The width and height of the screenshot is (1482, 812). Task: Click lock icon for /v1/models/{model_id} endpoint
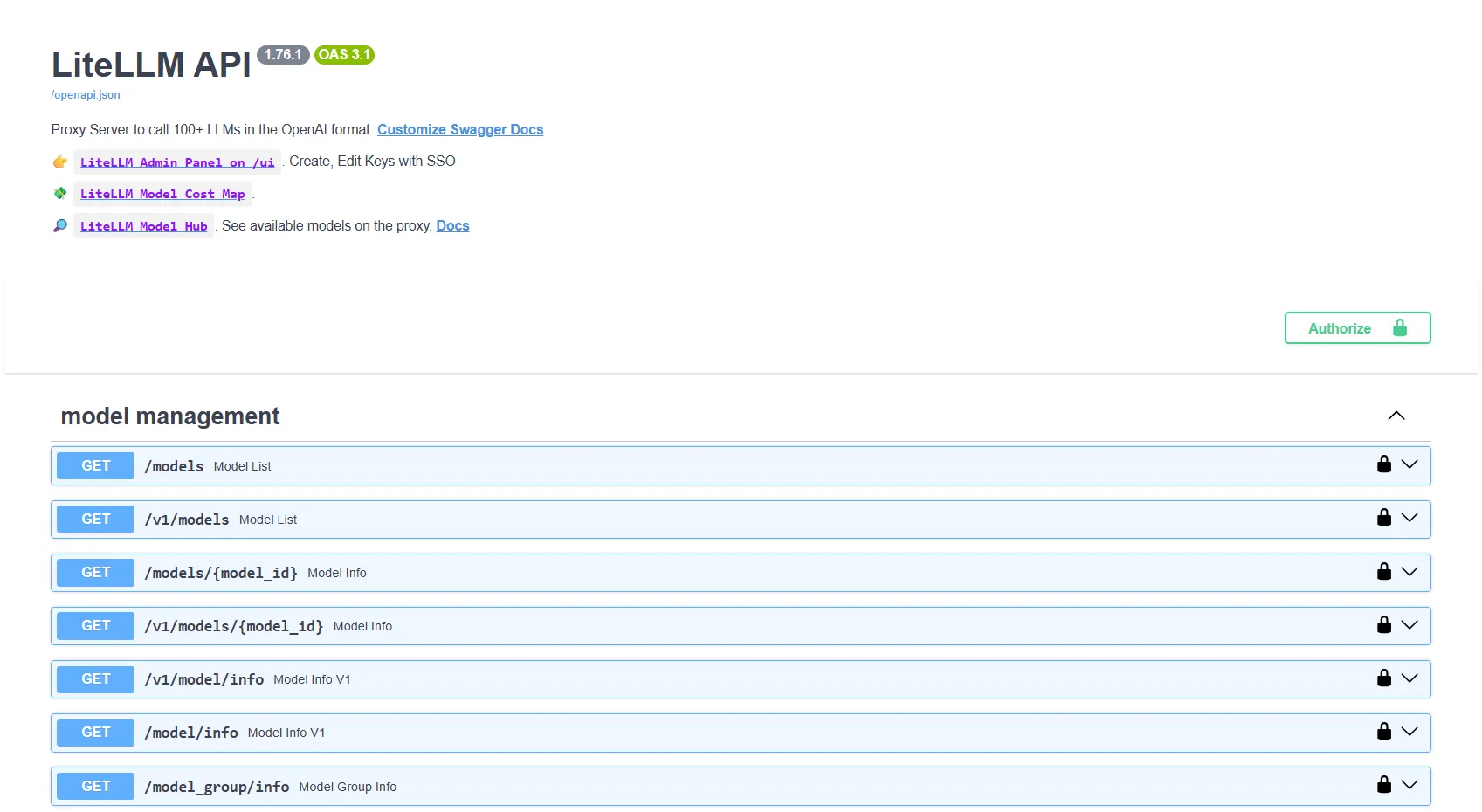pyautogui.click(x=1383, y=625)
